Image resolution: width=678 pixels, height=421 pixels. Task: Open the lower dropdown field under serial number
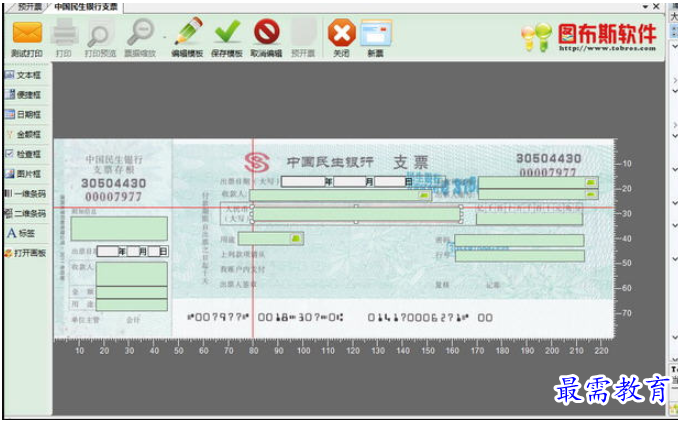coord(591,195)
